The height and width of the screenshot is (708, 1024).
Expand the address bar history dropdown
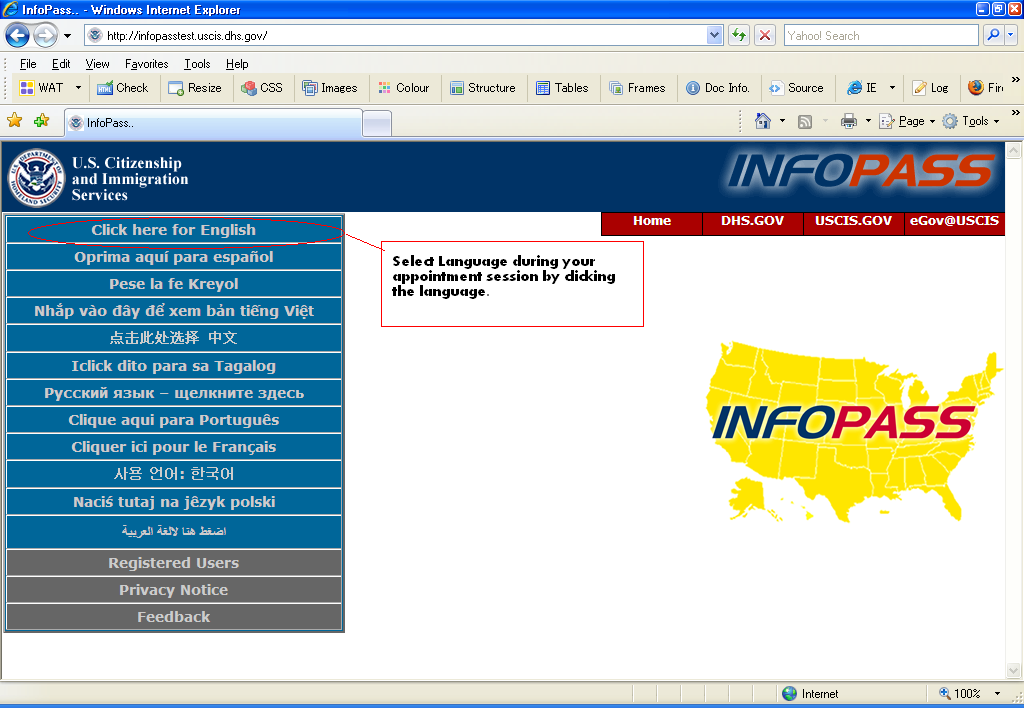[714, 35]
